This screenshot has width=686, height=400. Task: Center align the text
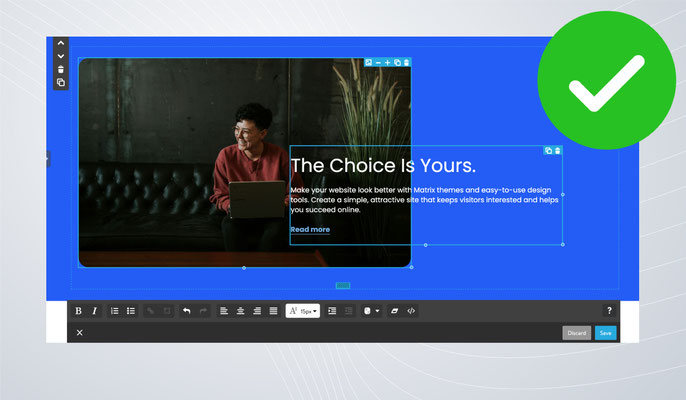240,311
